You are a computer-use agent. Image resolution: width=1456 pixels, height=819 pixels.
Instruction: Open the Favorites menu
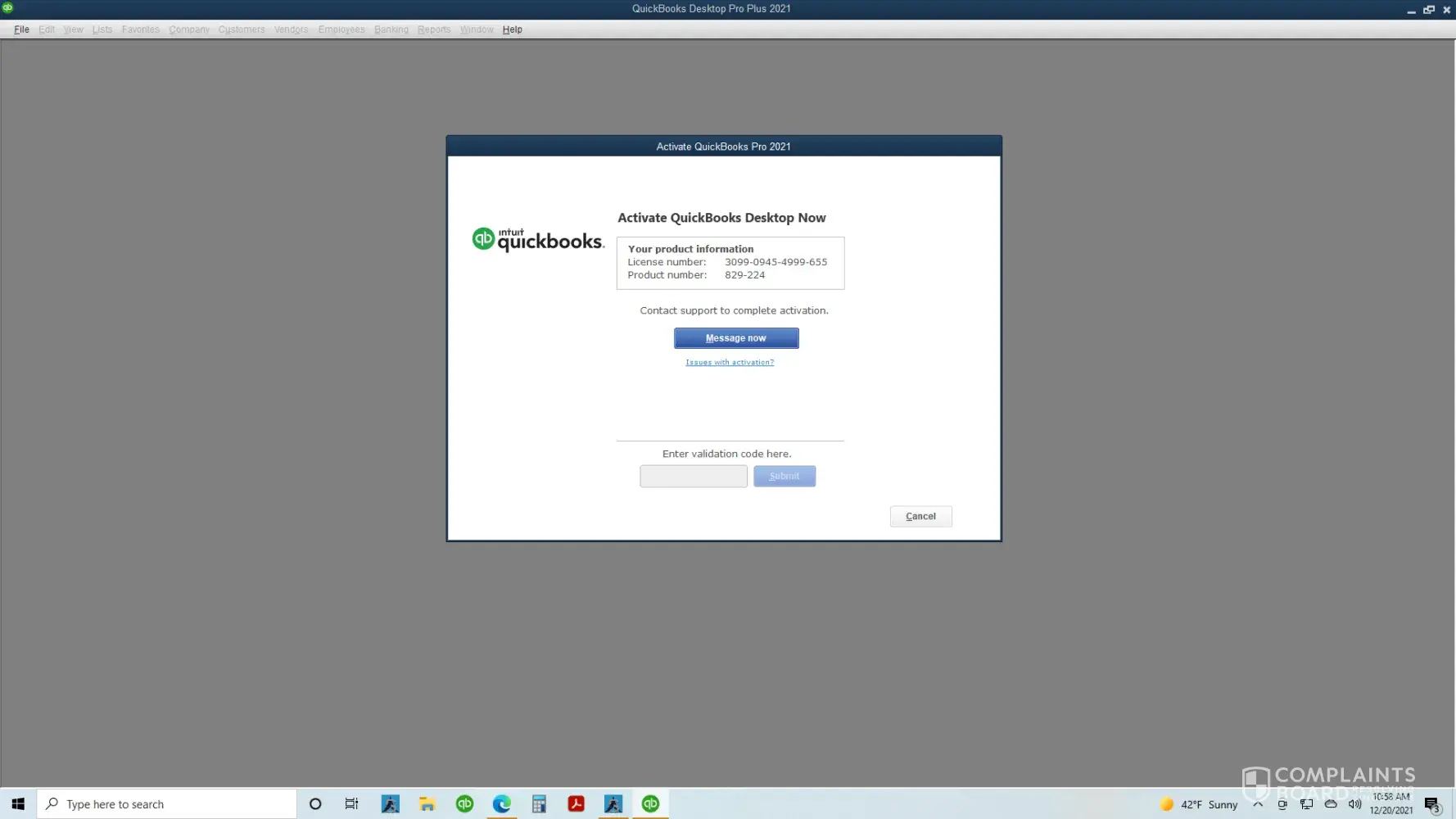(141, 29)
